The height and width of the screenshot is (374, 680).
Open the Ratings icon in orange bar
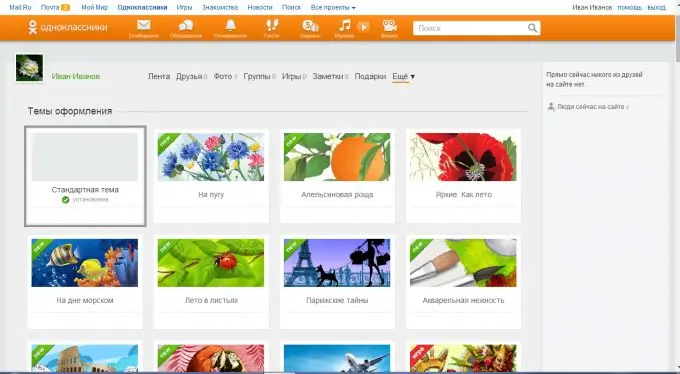point(310,26)
